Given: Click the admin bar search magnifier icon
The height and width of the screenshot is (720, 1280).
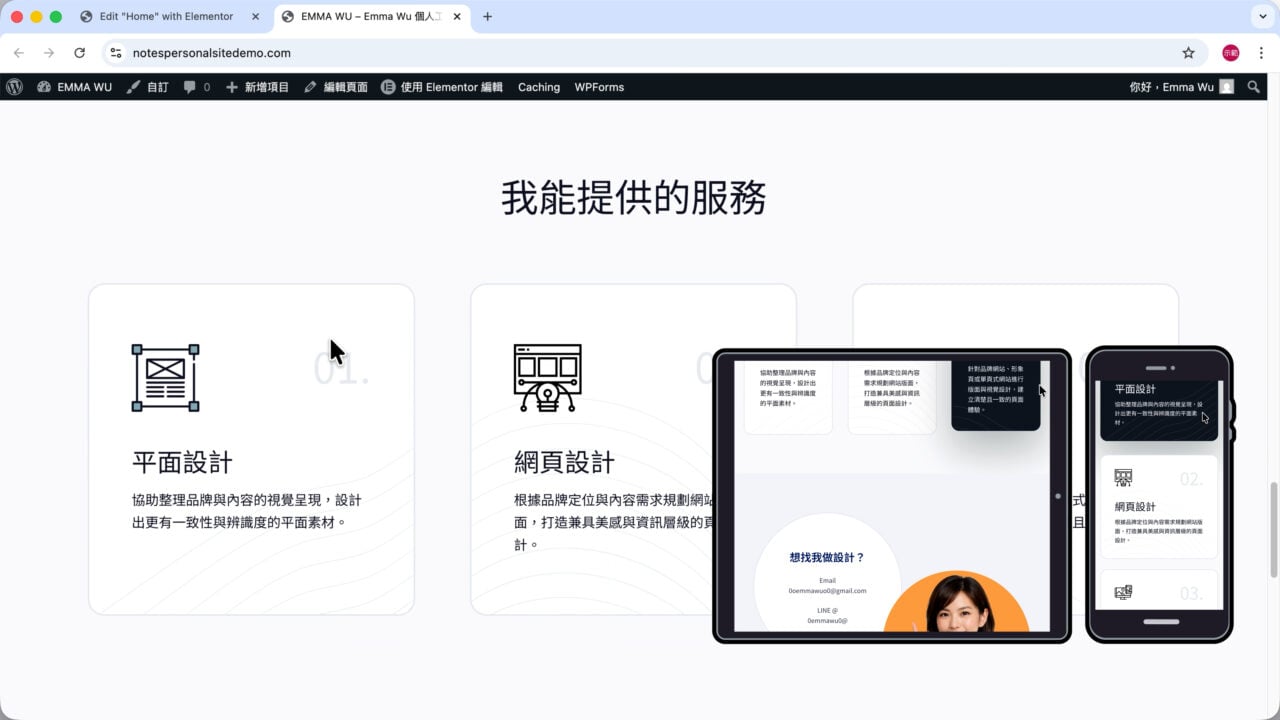Looking at the screenshot, I should 1254,87.
